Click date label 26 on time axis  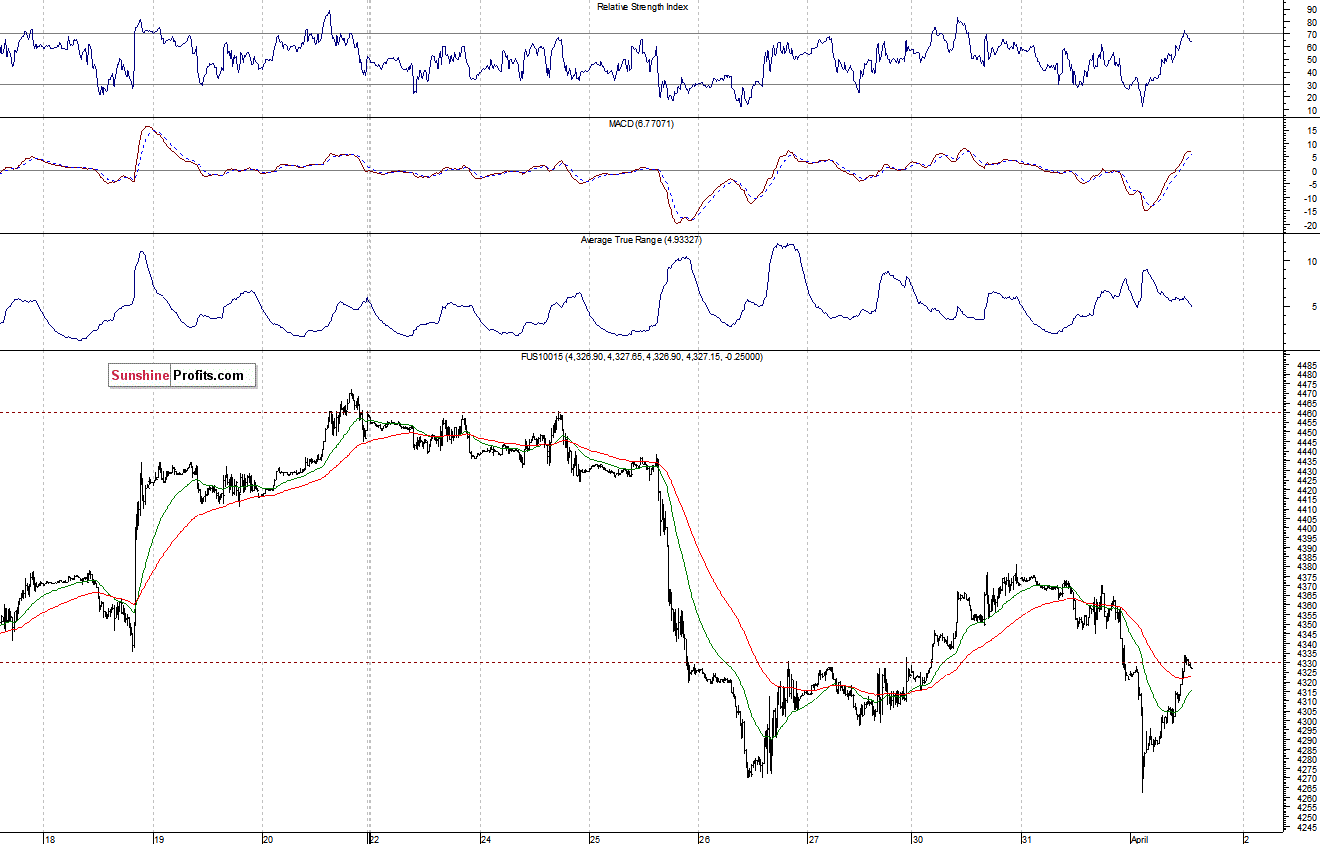tap(704, 839)
